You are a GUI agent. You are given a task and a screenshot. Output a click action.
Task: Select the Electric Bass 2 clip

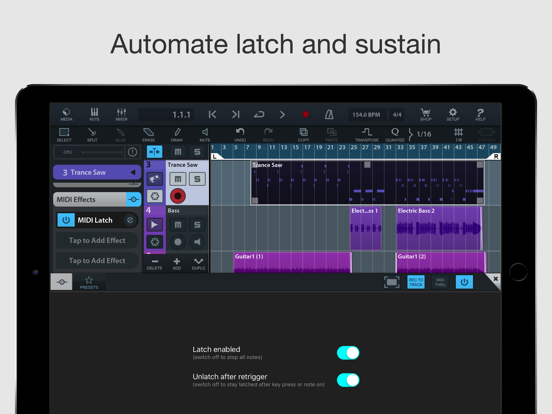(x=439, y=228)
